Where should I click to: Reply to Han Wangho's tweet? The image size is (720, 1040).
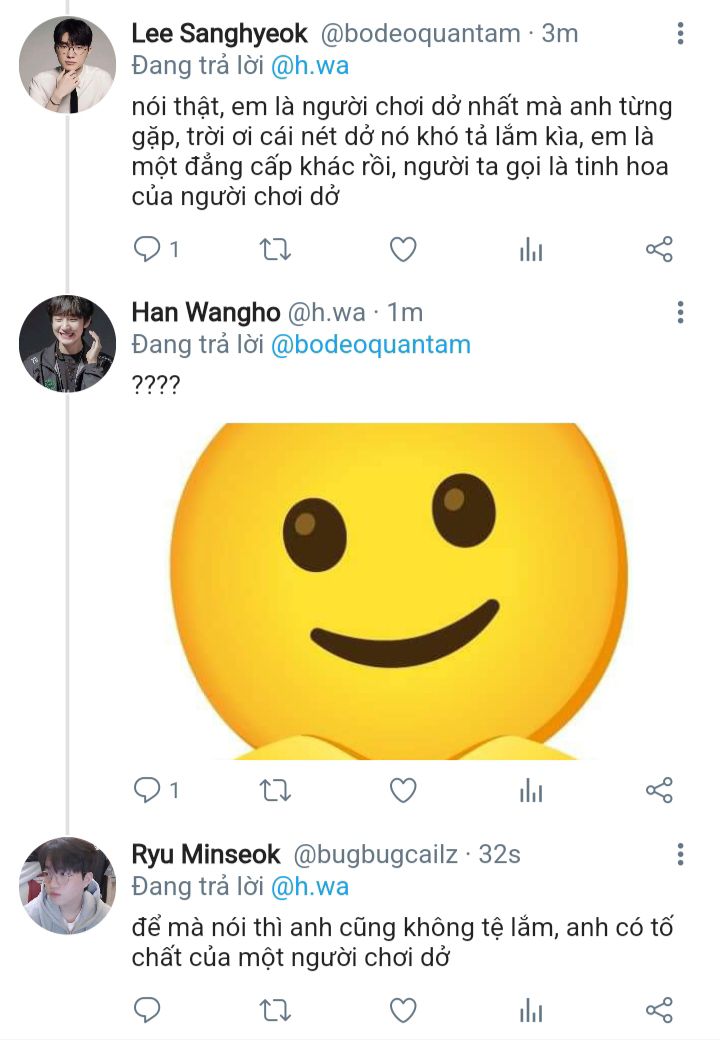pyautogui.click(x=147, y=791)
